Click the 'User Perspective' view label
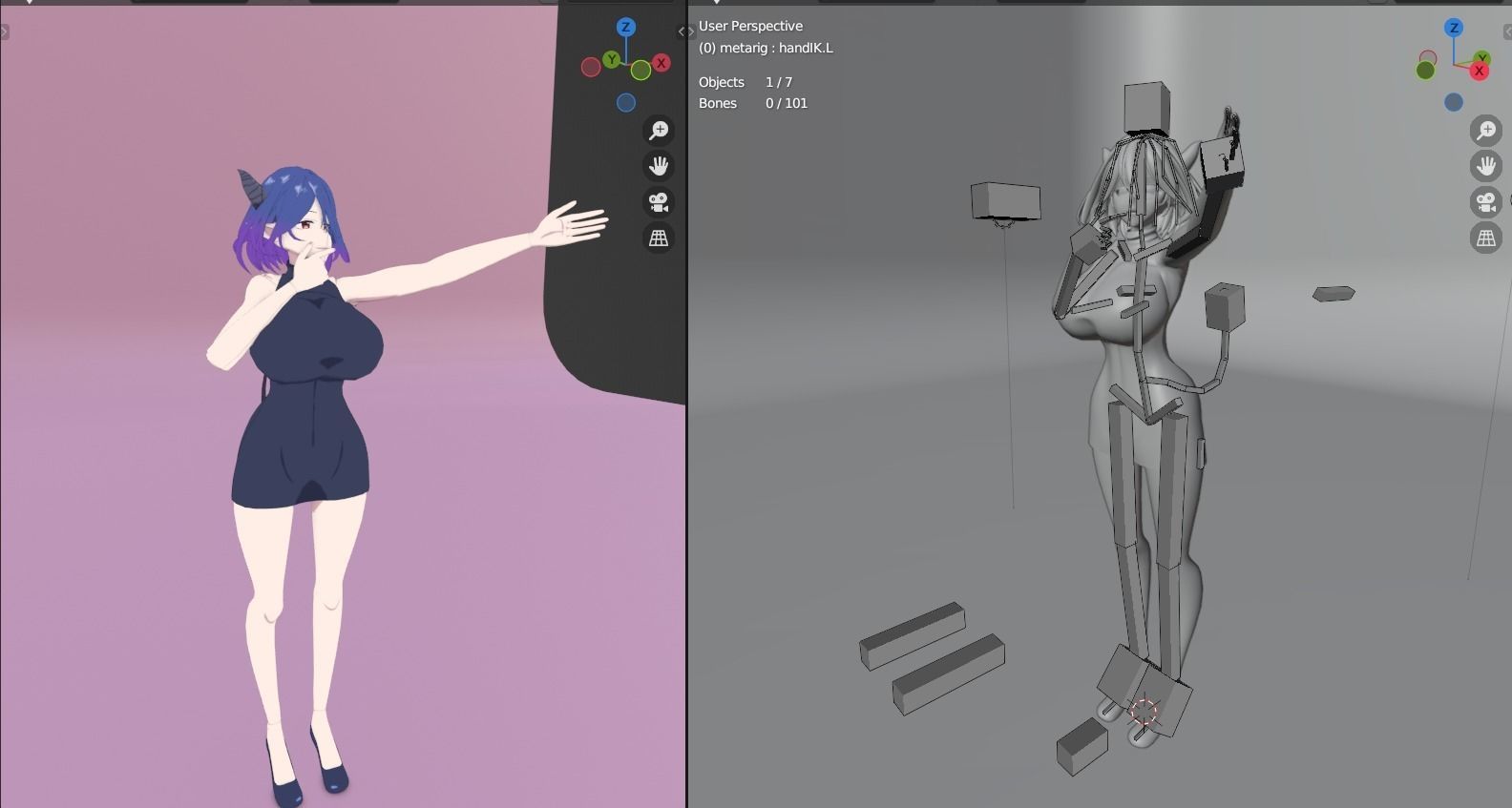Image resolution: width=1512 pixels, height=808 pixels. tap(750, 26)
